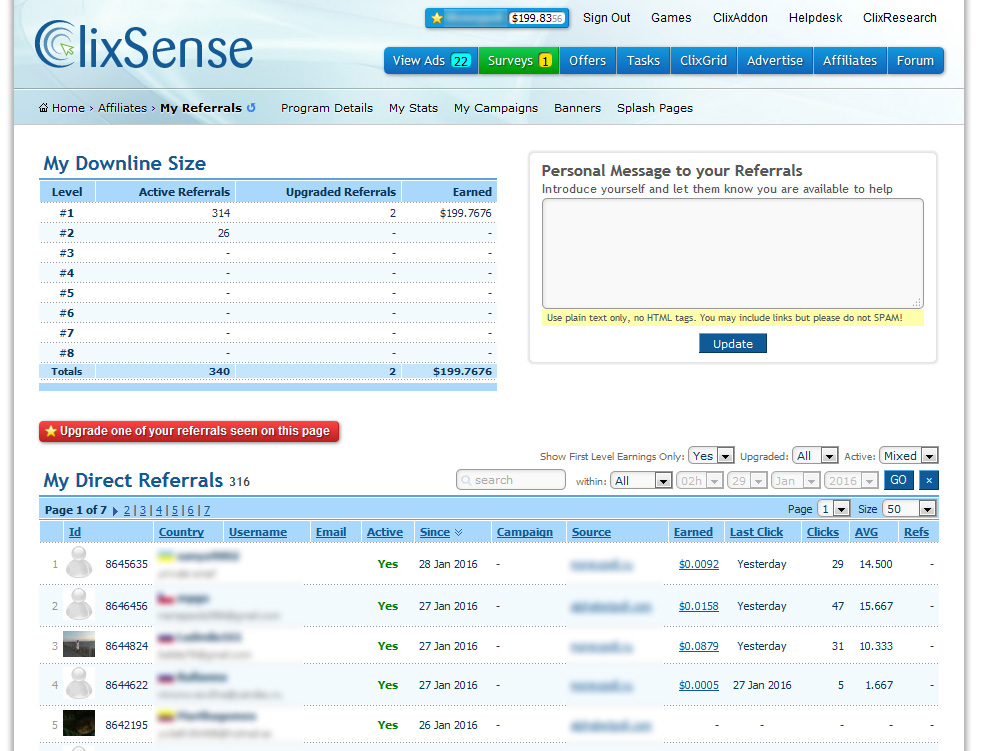Open the Page number dropdown
The image size is (987, 751).
tap(833, 509)
